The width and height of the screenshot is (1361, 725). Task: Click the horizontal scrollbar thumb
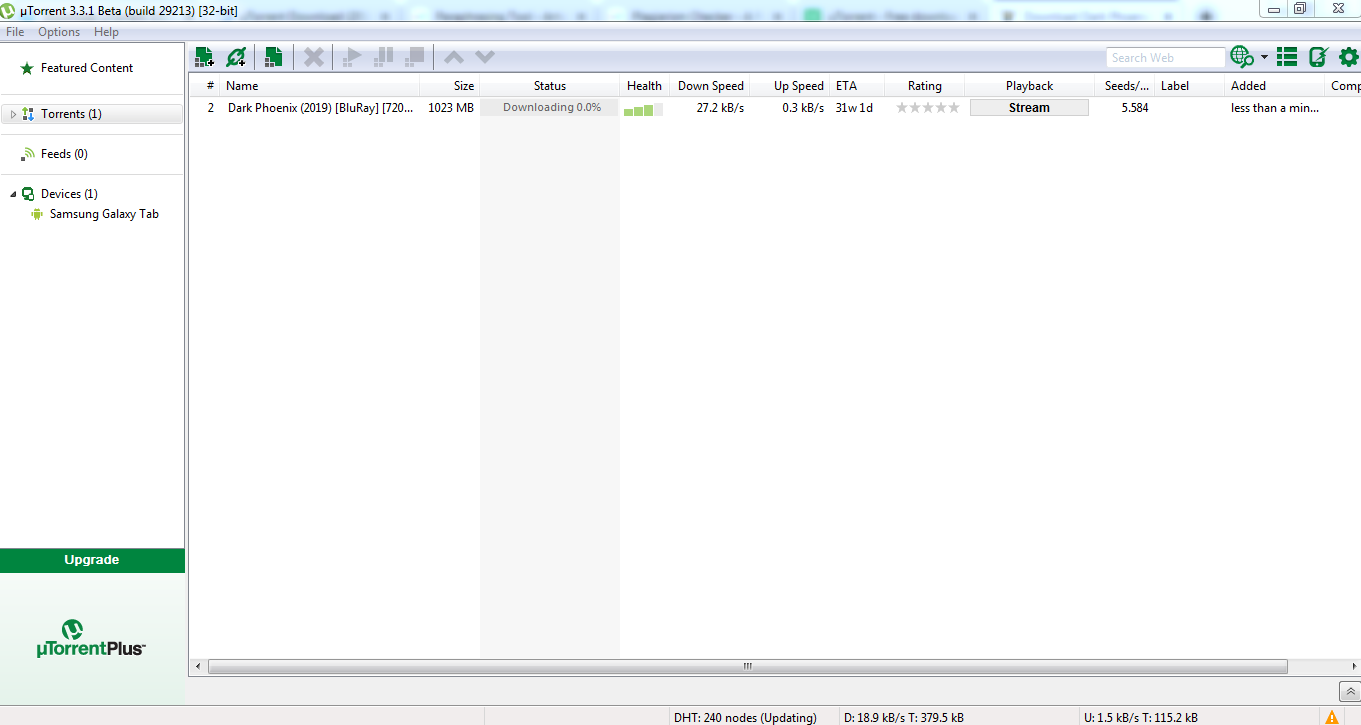pyautogui.click(x=747, y=666)
